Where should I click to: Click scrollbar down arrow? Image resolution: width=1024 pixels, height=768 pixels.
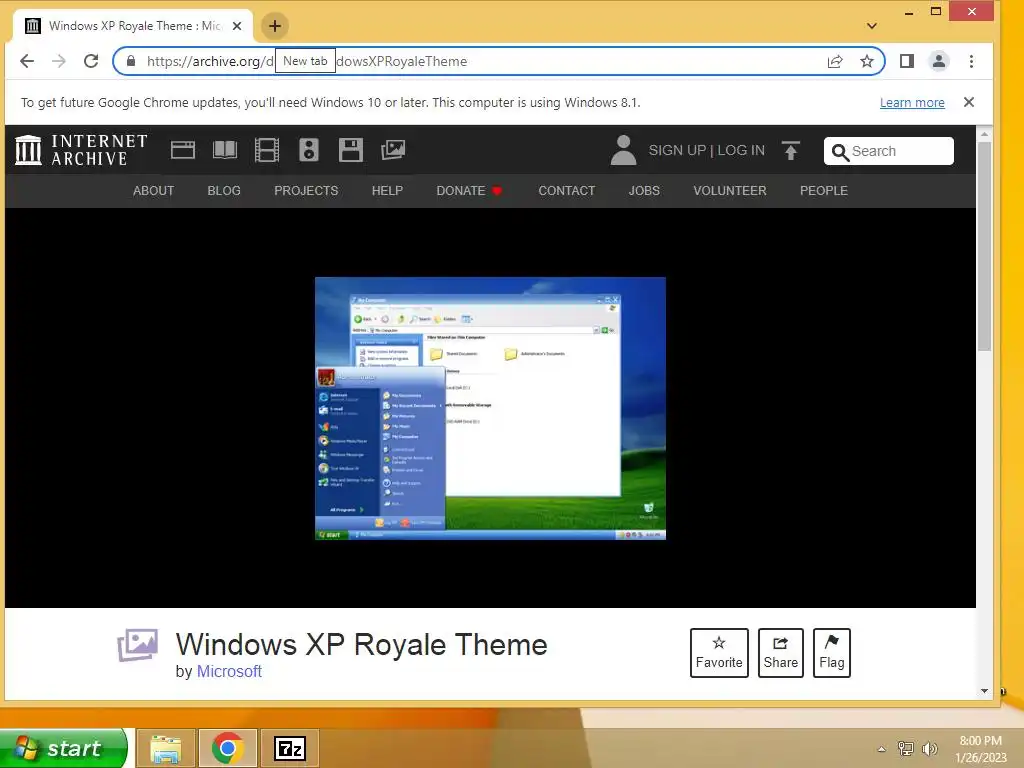pos(984,691)
